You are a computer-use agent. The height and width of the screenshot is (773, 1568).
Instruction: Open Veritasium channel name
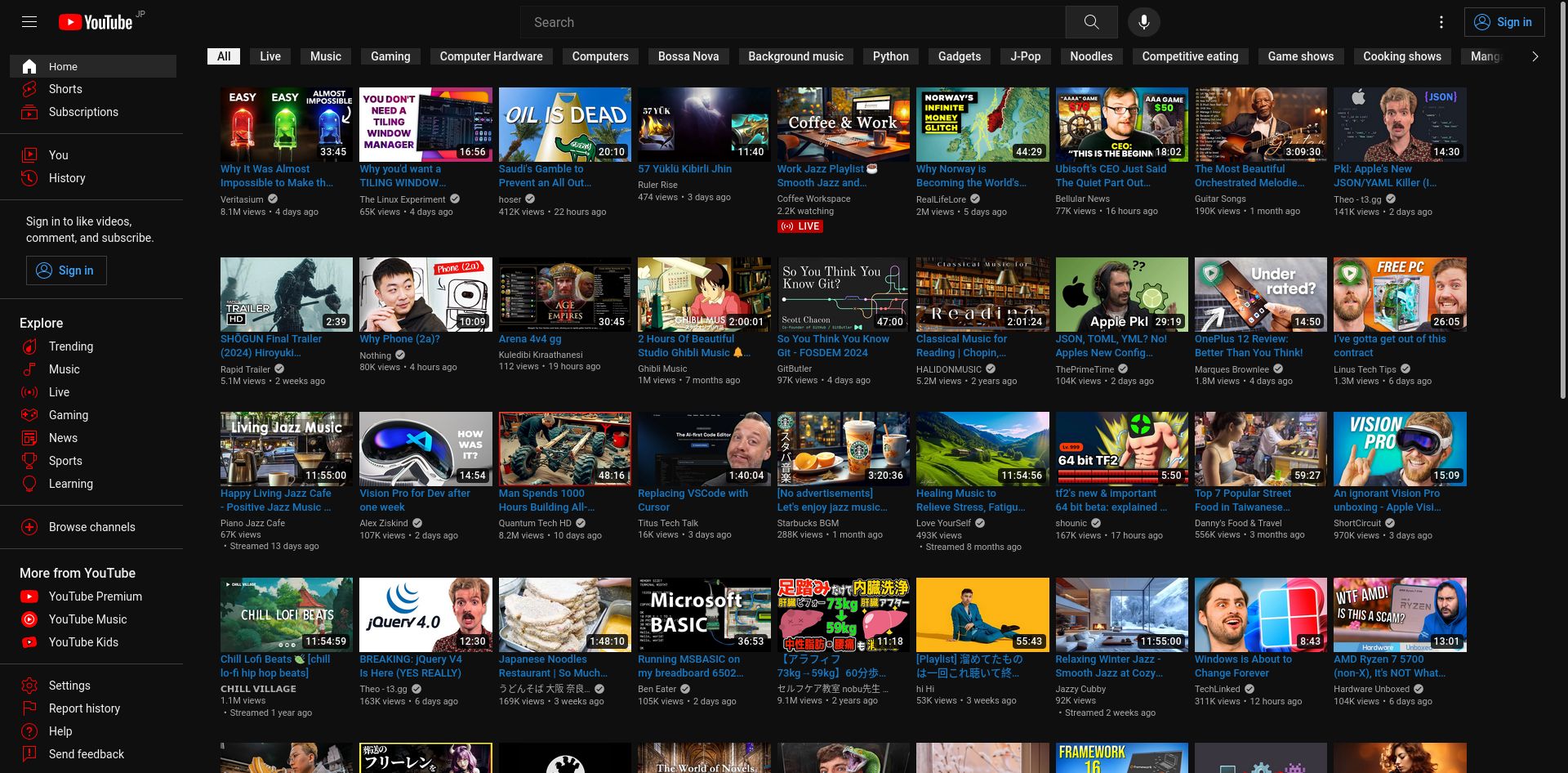tap(242, 199)
